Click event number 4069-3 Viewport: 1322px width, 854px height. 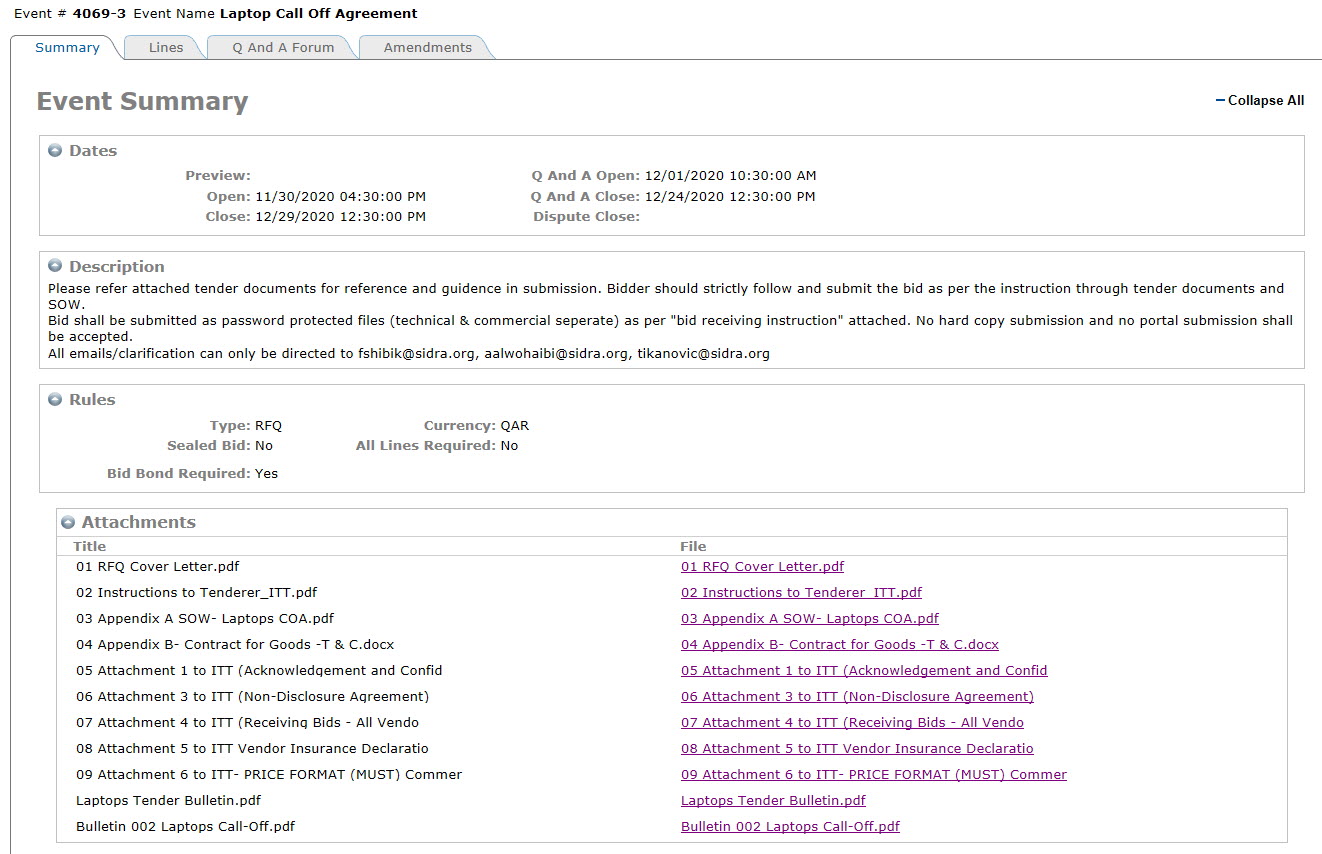click(x=99, y=13)
